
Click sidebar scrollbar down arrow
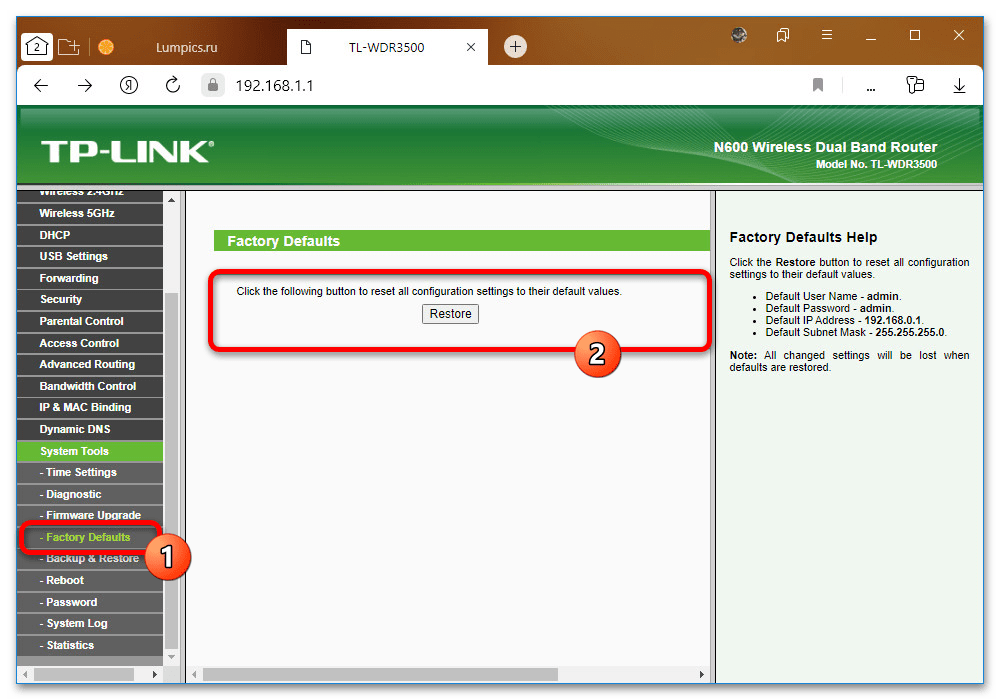point(170,656)
